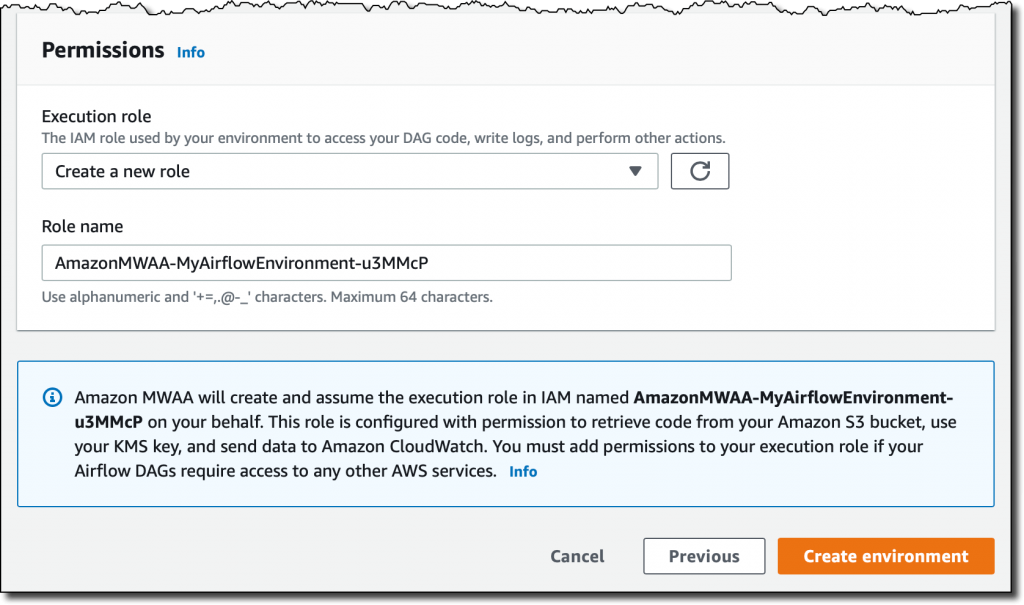Screen dimensions: 1024x605
Task: Open the Info link beside Permissions heading
Action: pos(191,52)
